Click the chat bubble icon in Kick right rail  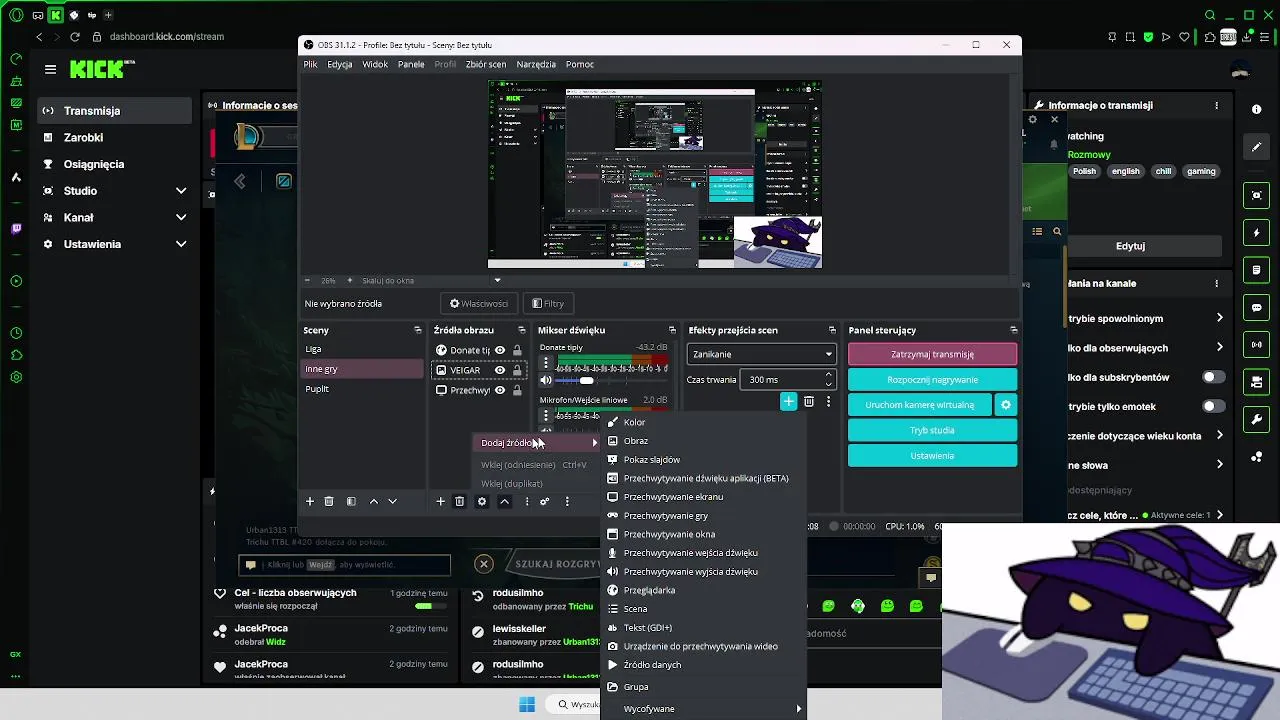tap(1257, 308)
